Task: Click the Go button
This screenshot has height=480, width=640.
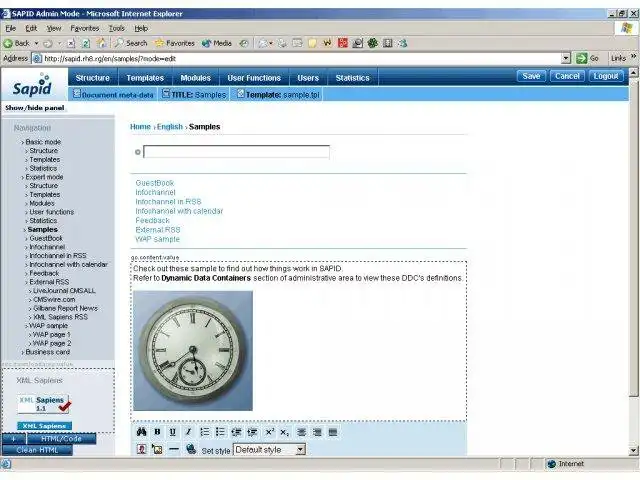Action: 587,58
